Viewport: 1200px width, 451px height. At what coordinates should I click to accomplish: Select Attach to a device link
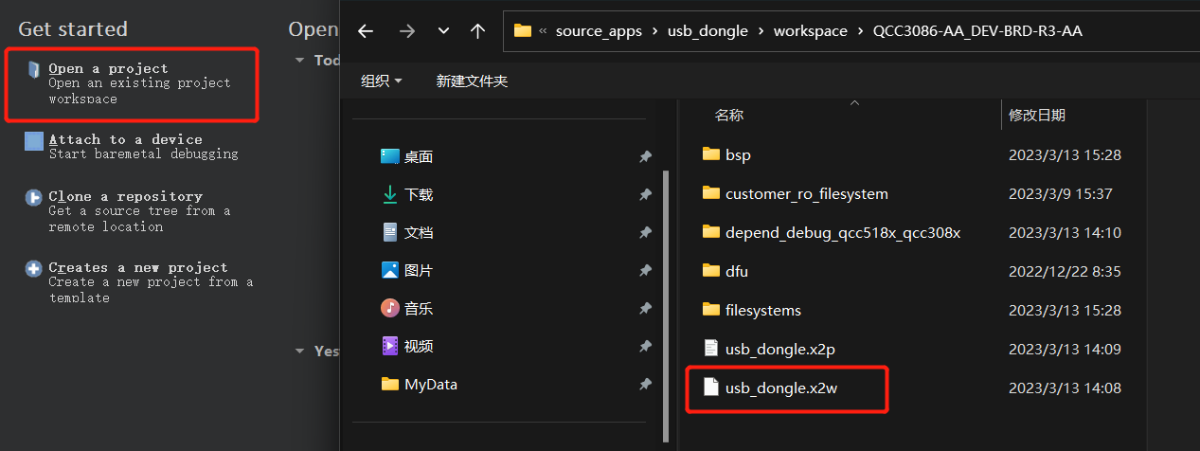pyautogui.click(x=125, y=140)
